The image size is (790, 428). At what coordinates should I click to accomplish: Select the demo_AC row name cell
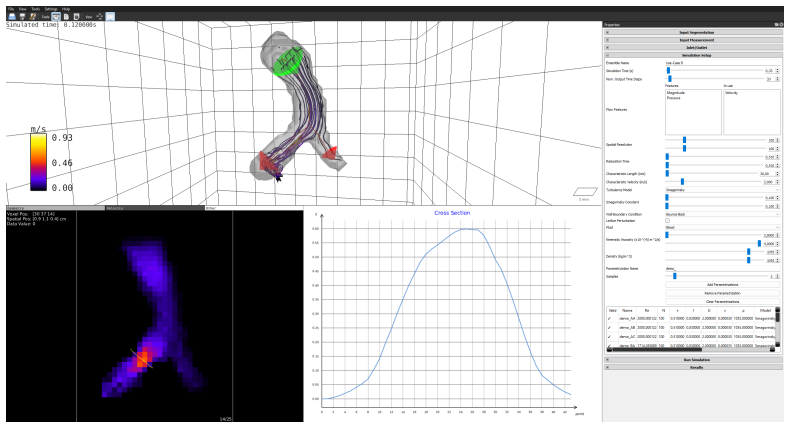[627, 337]
